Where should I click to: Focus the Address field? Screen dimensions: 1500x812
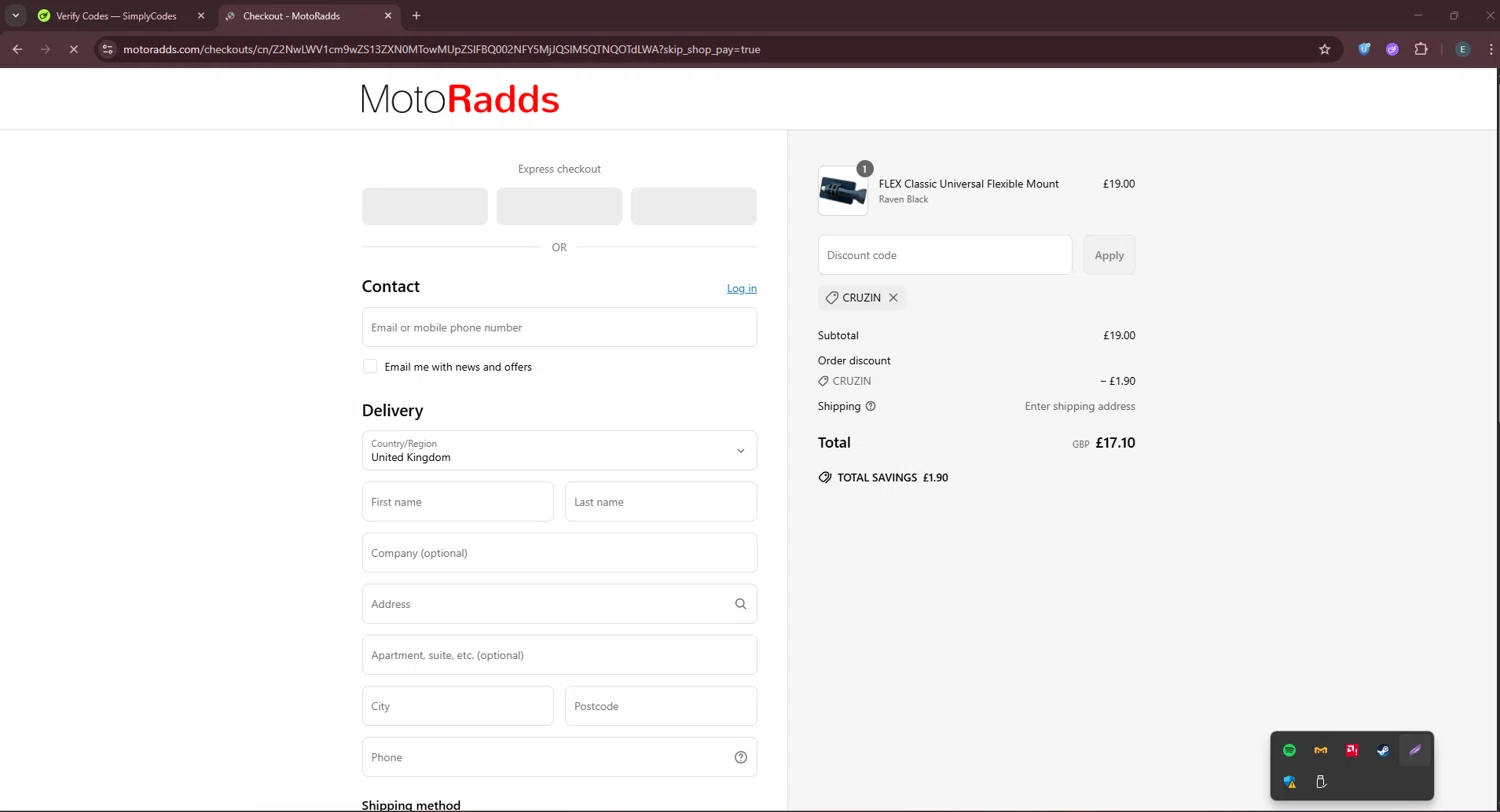[x=559, y=603]
